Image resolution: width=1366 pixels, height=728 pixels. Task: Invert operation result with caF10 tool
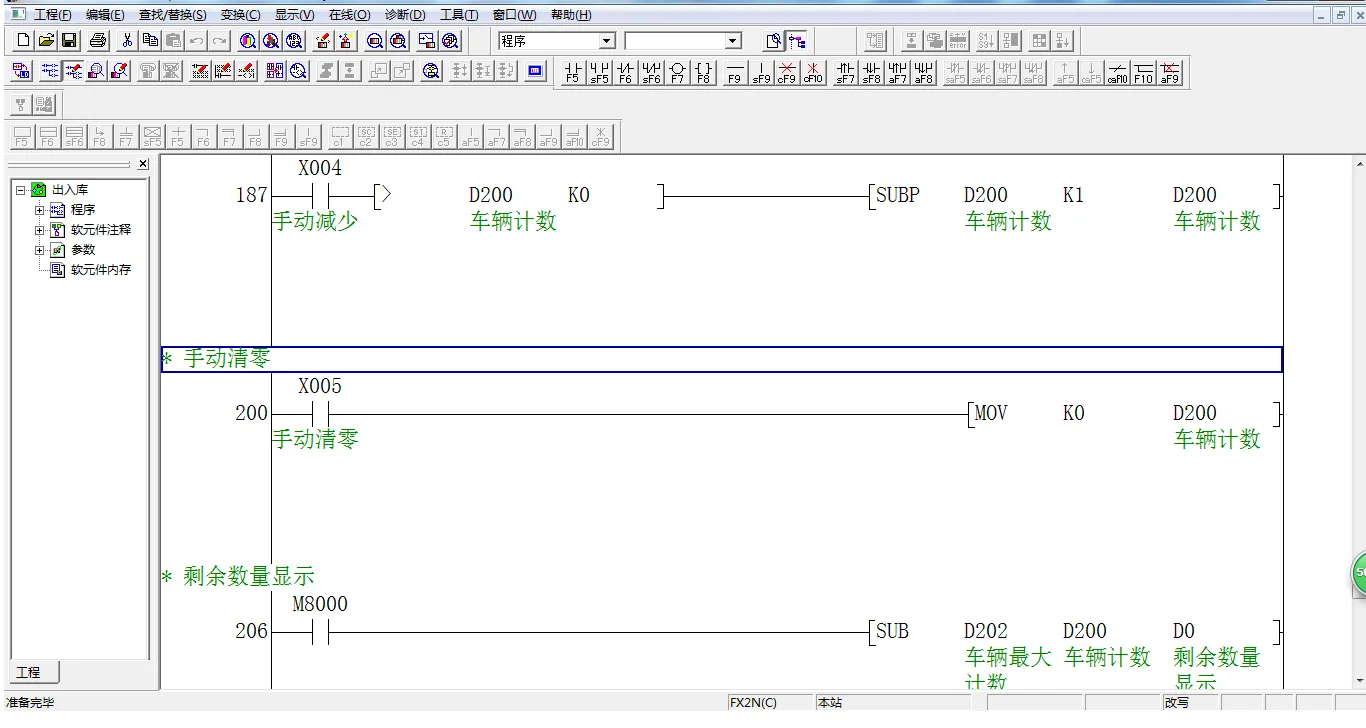1117,73
